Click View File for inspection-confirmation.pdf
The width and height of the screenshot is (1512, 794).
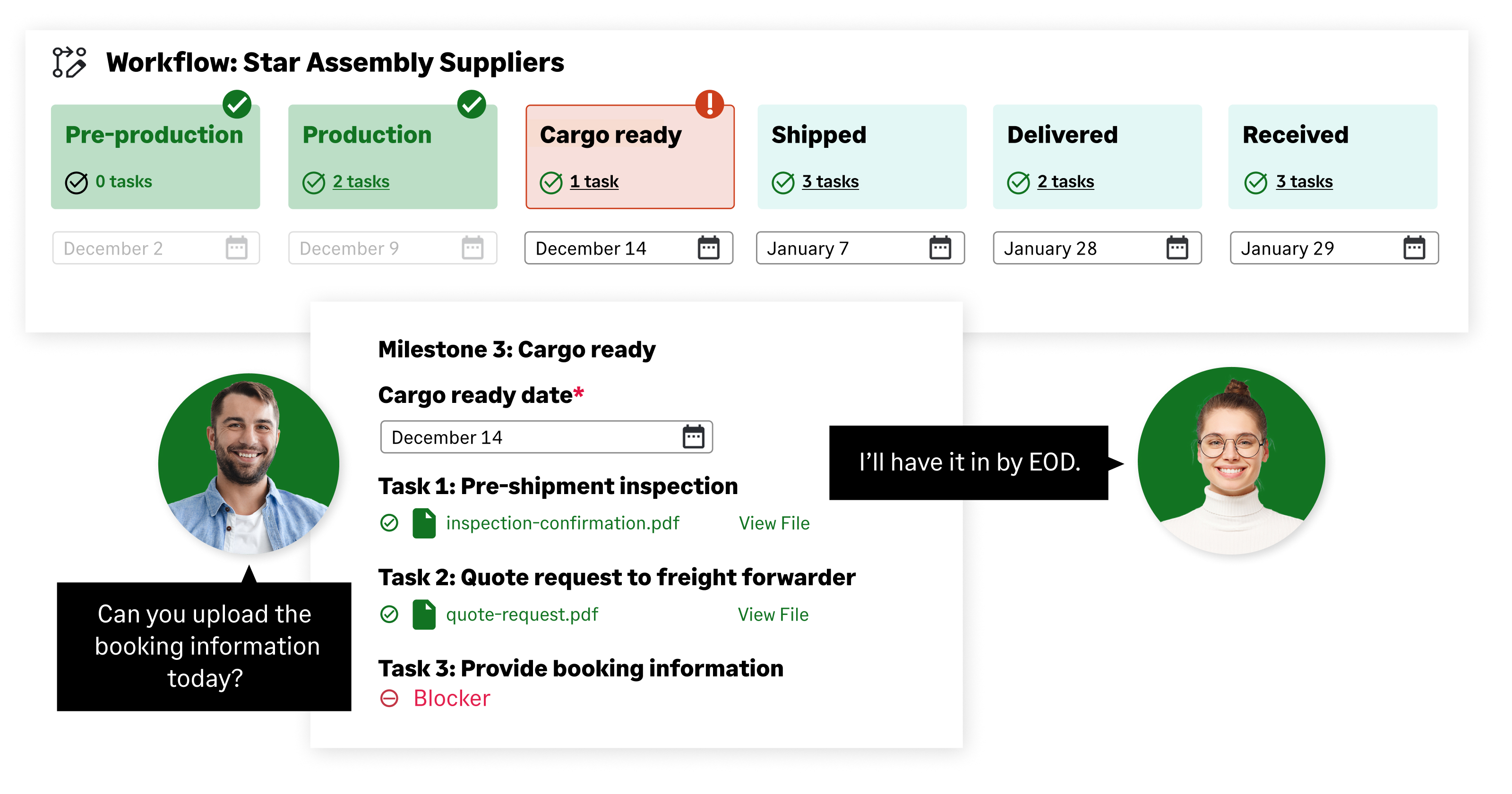click(x=773, y=523)
